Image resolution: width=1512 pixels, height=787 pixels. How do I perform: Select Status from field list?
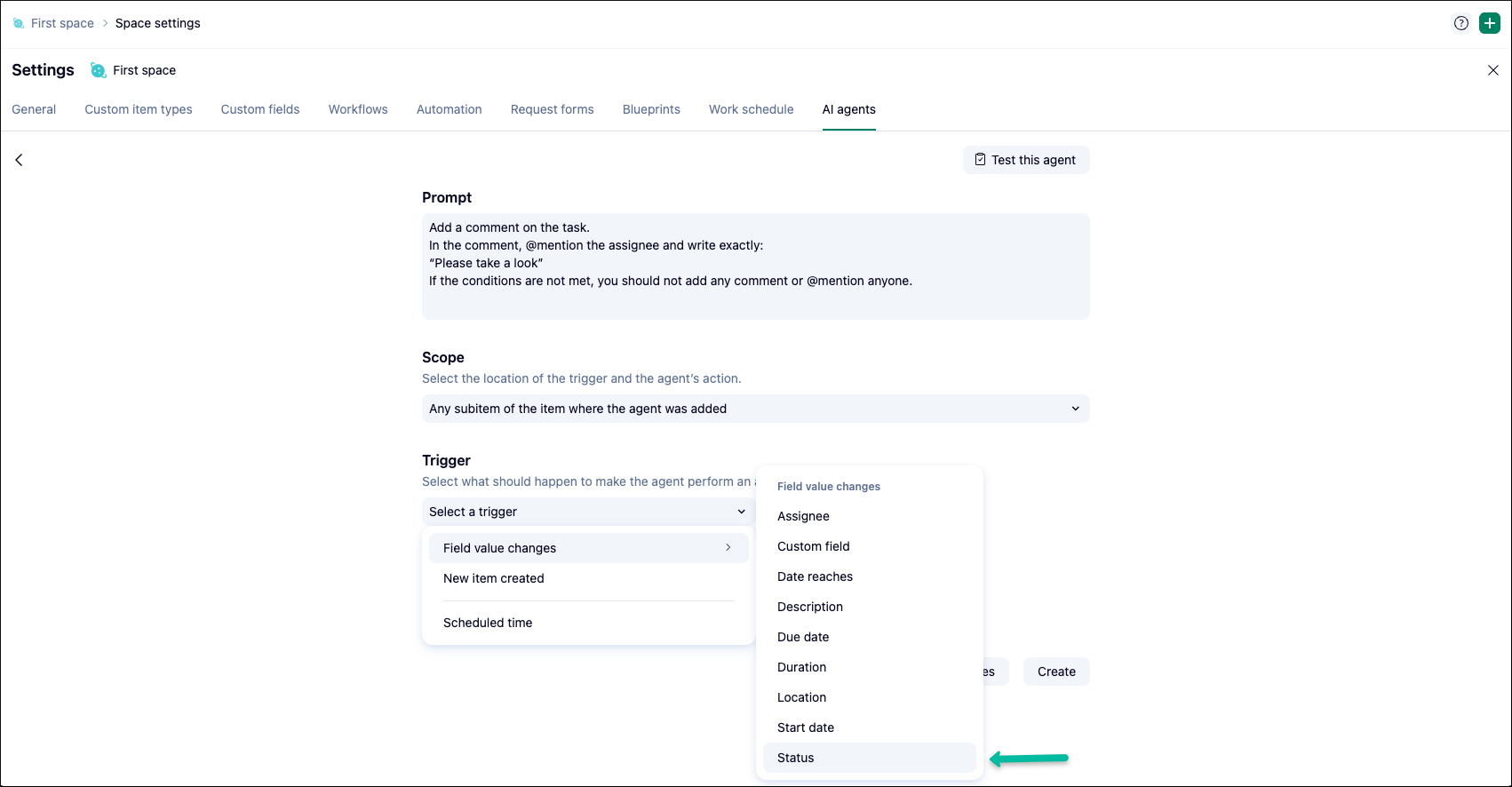[x=796, y=758]
